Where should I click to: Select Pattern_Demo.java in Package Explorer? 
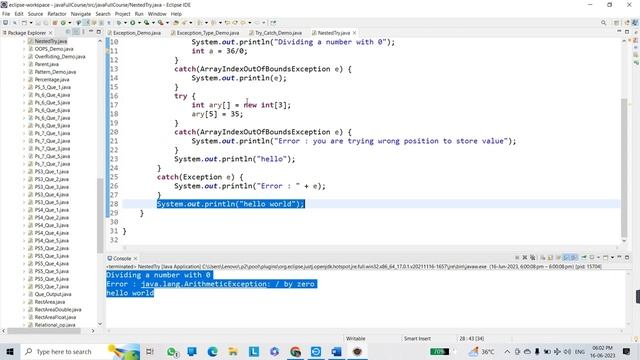pos(55,72)
